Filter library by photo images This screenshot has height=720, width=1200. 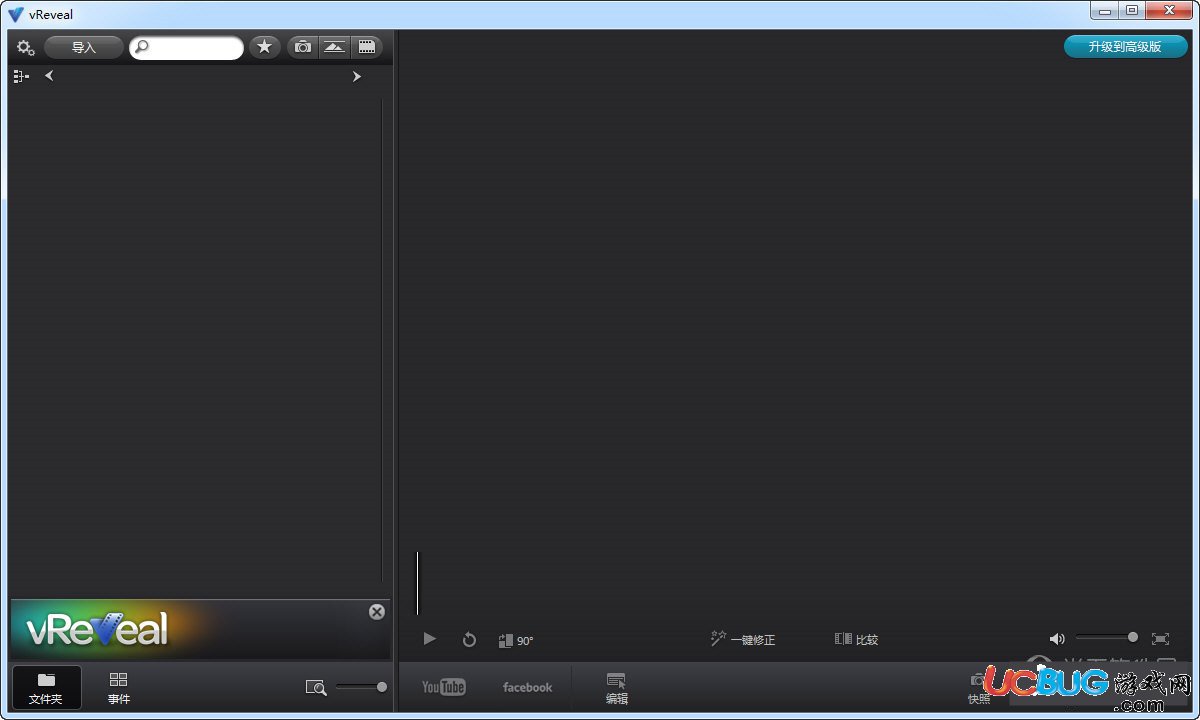tap(335, 47)
